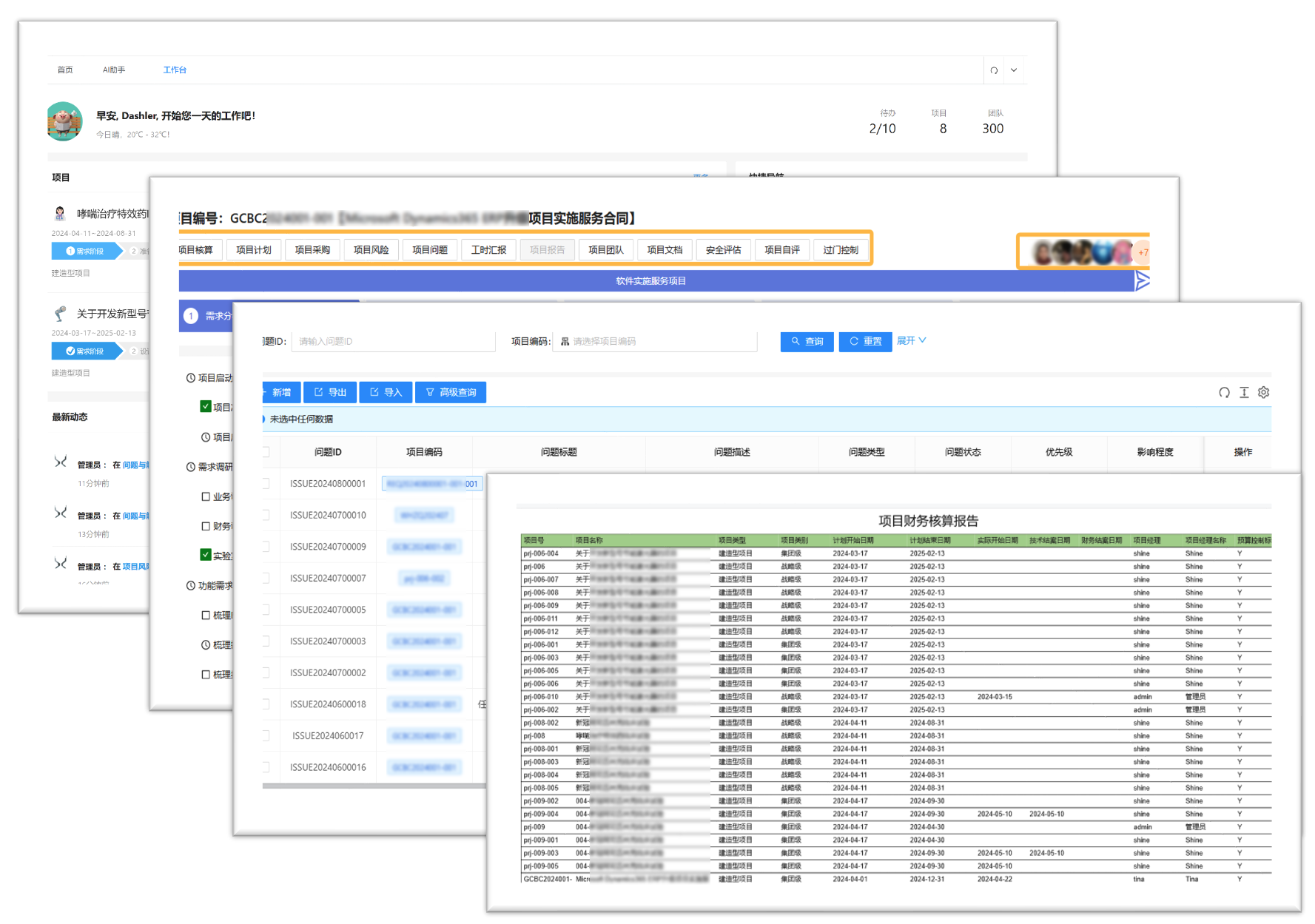This screenshot has width=1315, height=924.
Task: Click the 新增 add button
Action: 280,392
